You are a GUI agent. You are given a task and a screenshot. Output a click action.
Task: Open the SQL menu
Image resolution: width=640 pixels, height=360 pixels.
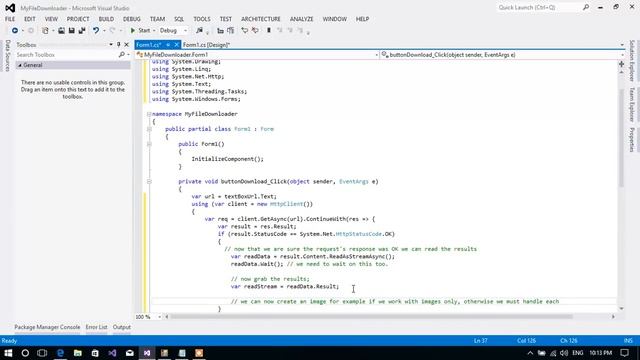[179, 19]
